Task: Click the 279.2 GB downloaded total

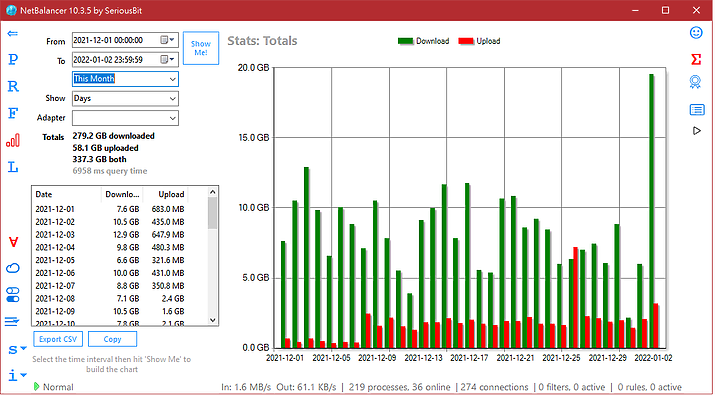Action: 113,136
